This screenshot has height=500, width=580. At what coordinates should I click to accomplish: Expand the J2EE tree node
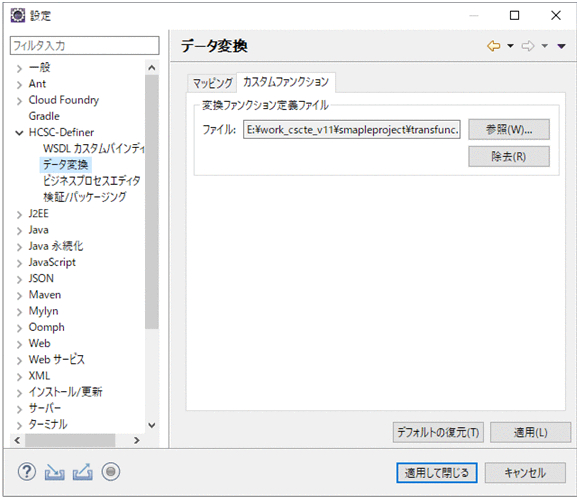[19, 214]
